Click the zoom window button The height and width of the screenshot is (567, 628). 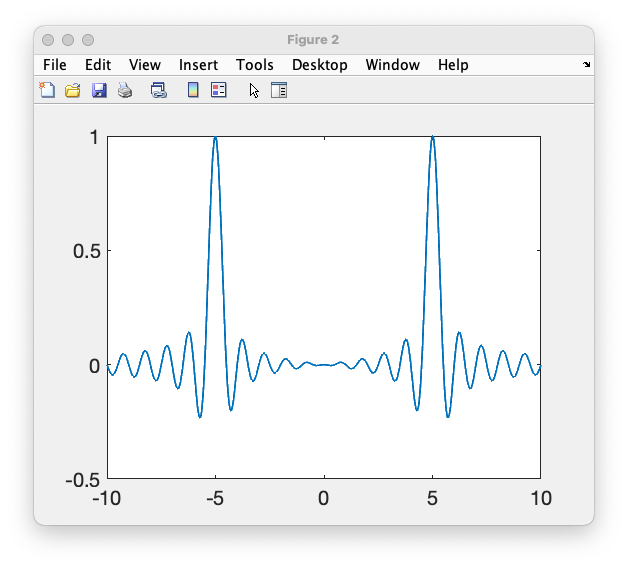(x=88, y=40)
